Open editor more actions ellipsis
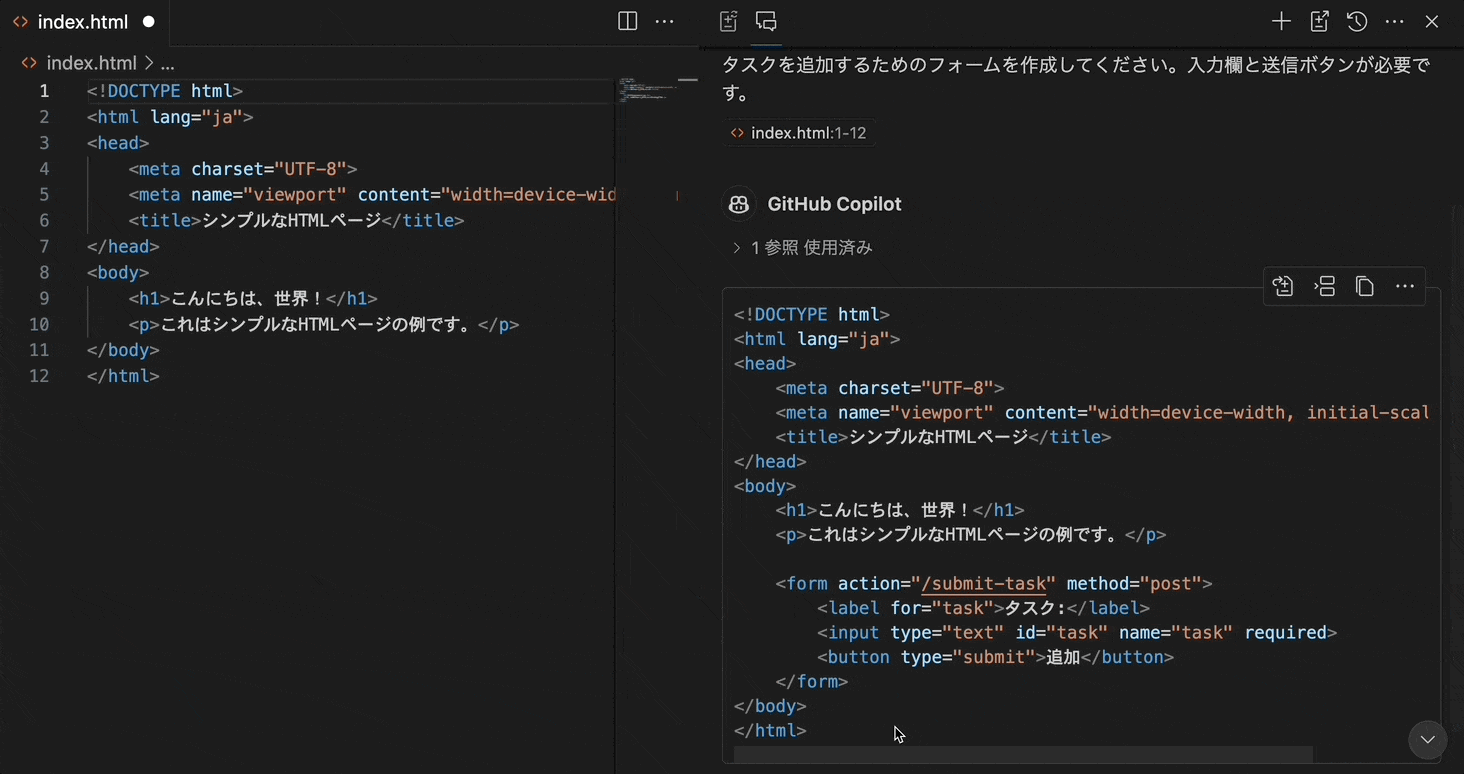Viewport: 1464px width, 774px height. [x=664, y=21]
